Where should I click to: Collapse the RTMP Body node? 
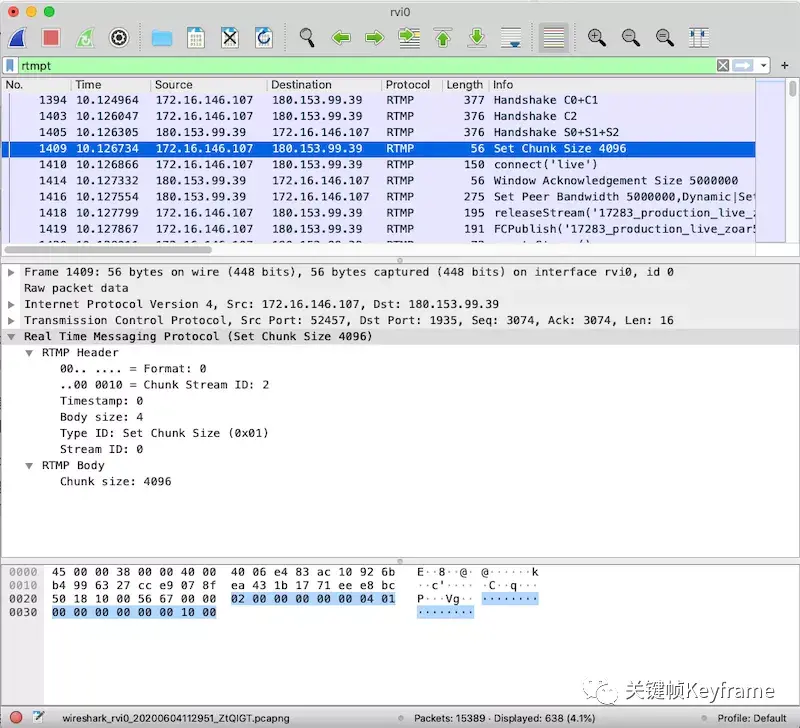coord(29,466)
